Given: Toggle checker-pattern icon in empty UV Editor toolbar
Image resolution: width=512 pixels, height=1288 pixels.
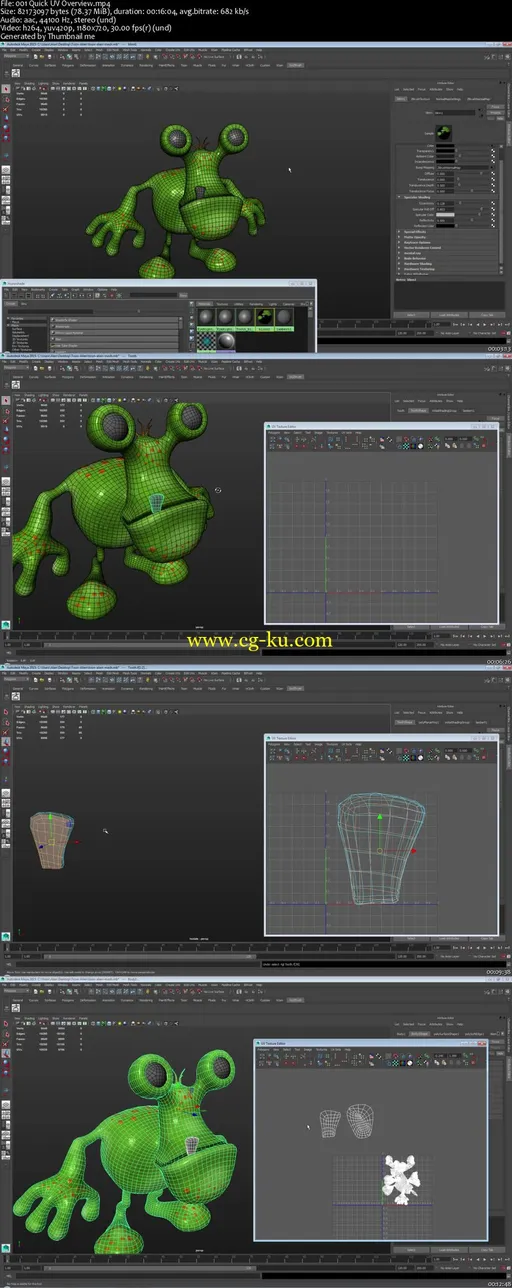Looking at the screenshot, I should [x=408, y=447].
